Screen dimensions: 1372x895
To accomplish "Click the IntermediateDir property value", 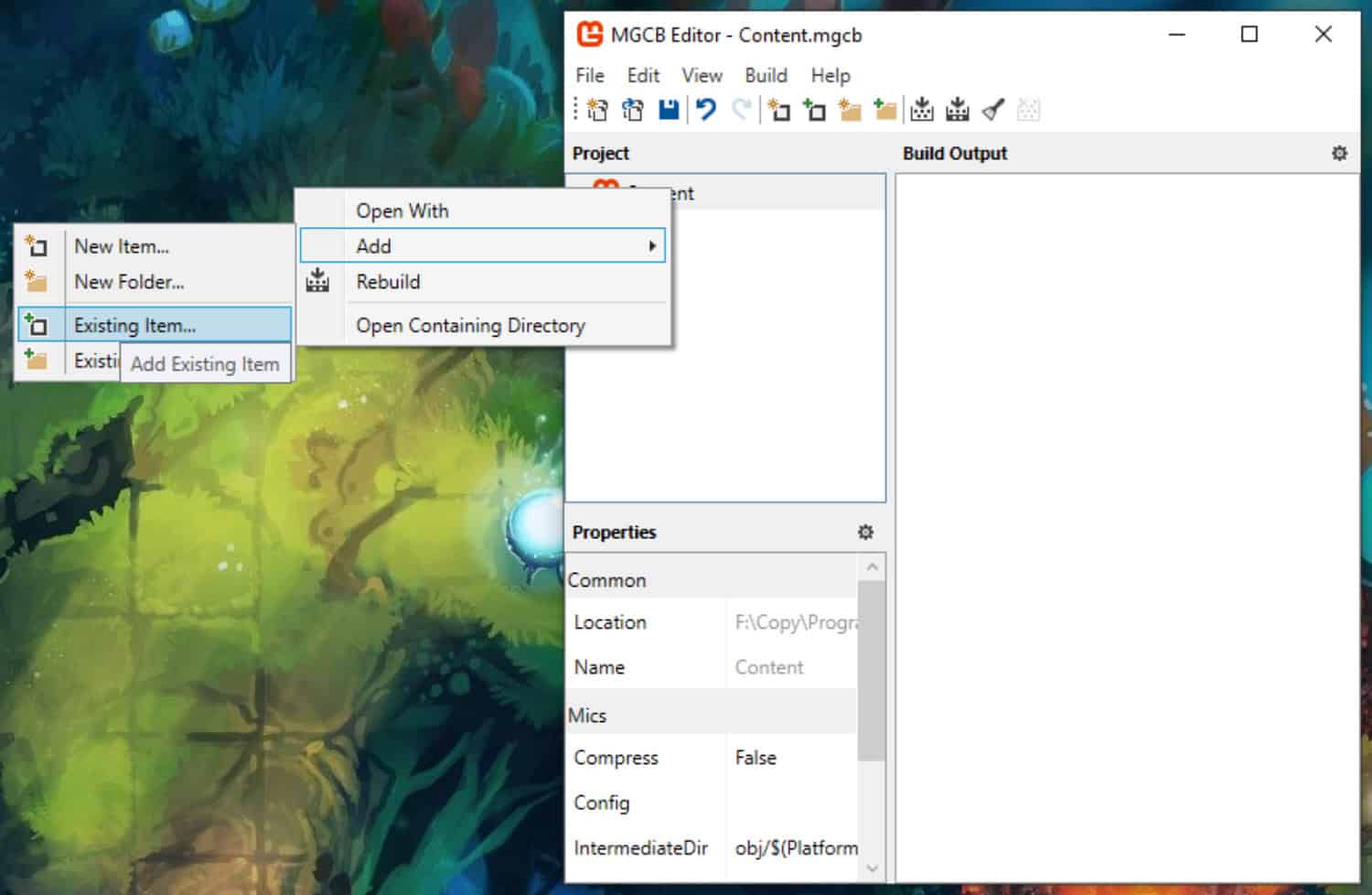I will (796, 848).
